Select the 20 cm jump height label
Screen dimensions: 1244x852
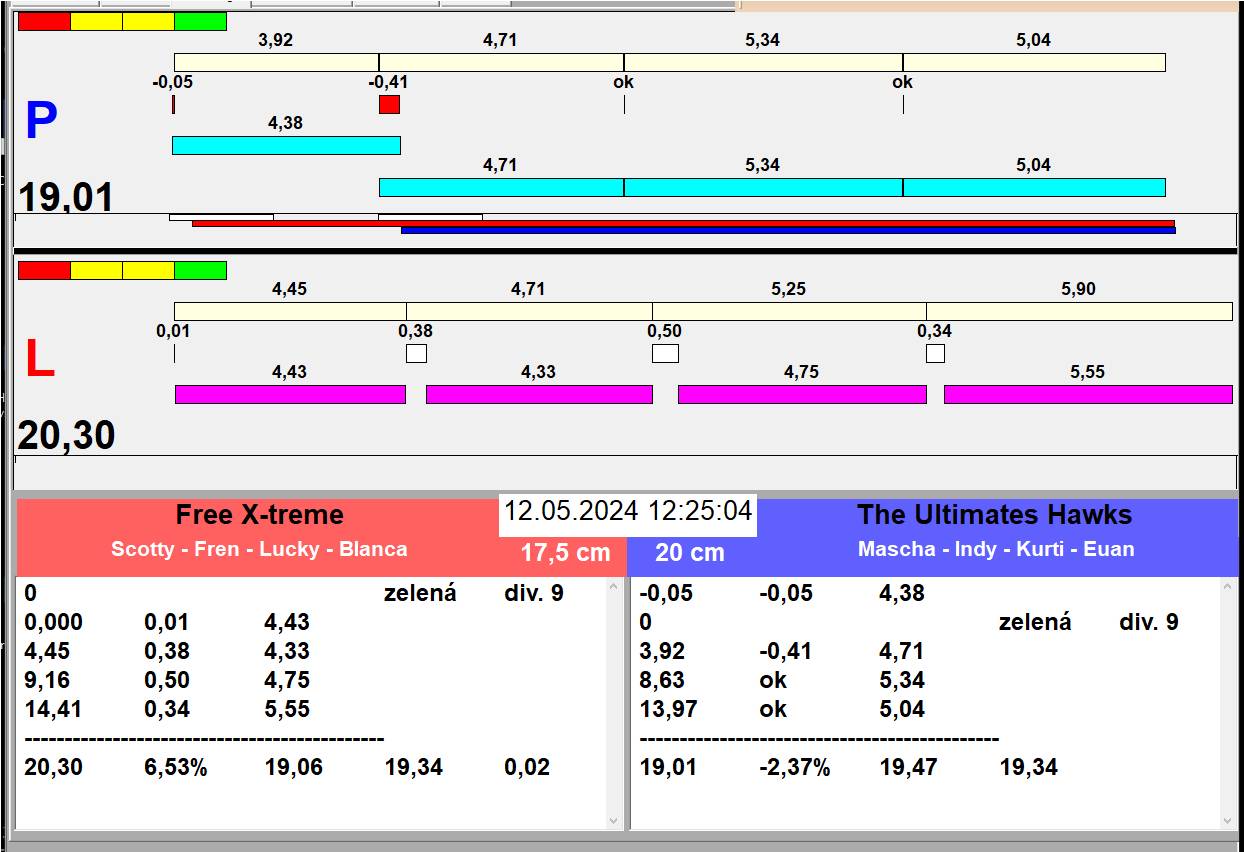tap(690, 553)
